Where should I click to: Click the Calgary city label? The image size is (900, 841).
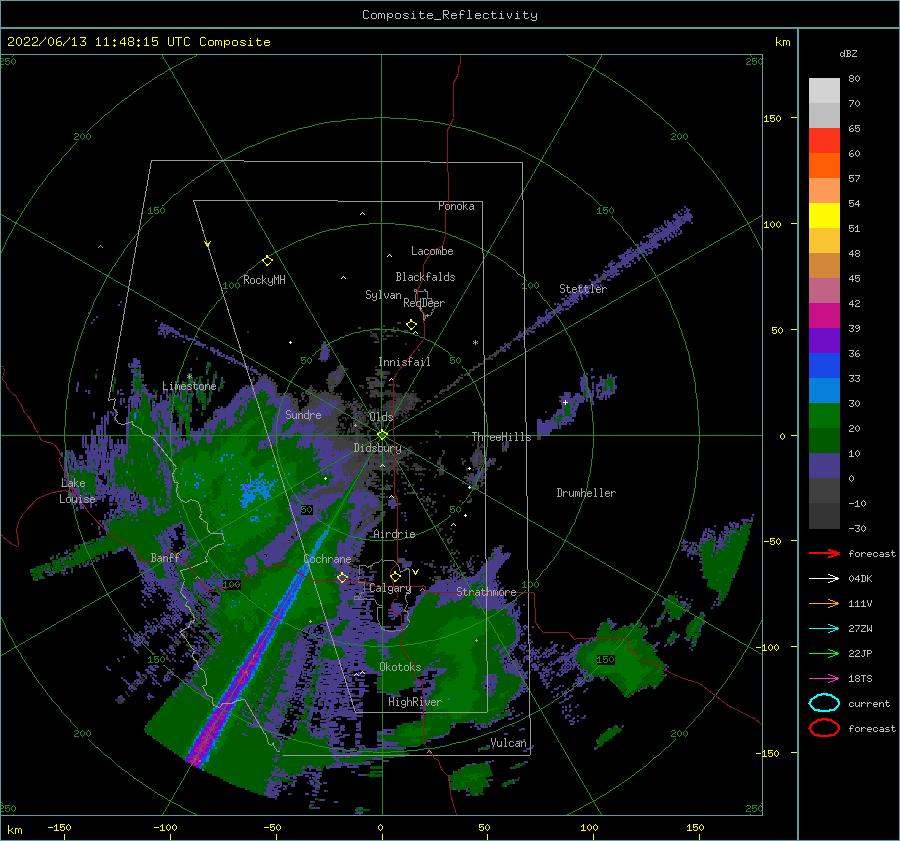click(390, 588)
